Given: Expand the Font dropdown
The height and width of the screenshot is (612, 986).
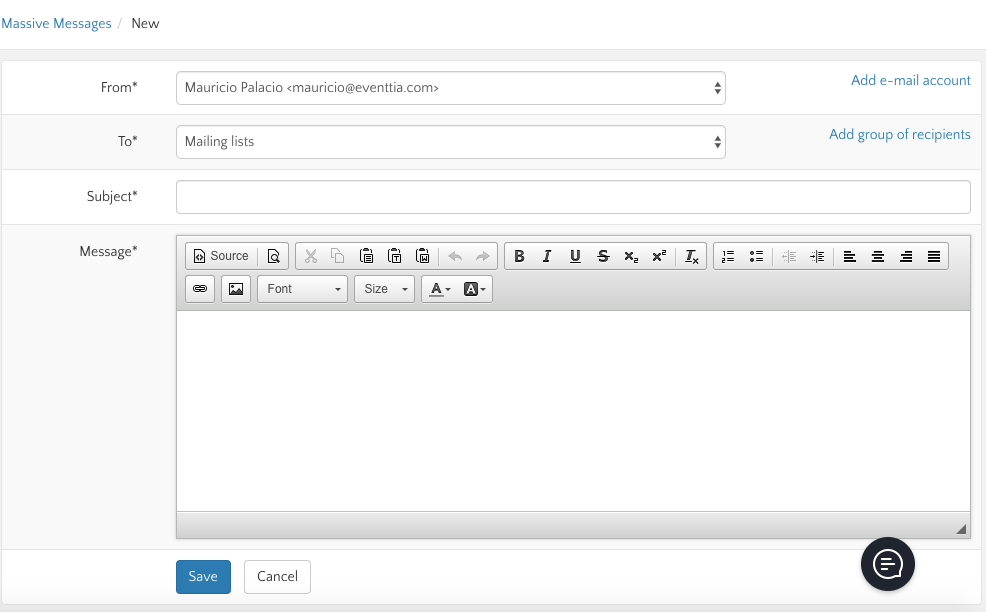Looking at the screenshot, I should pos(302,289).
